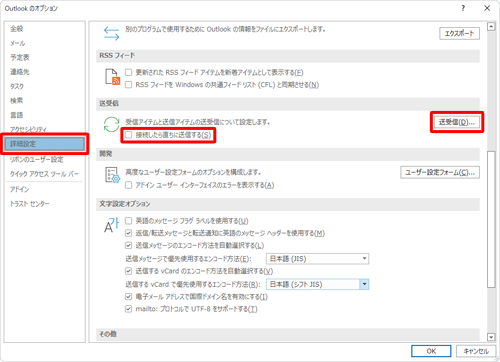Click the green send/receive sync icon
The image size is (500, 362).
[111, 124]
